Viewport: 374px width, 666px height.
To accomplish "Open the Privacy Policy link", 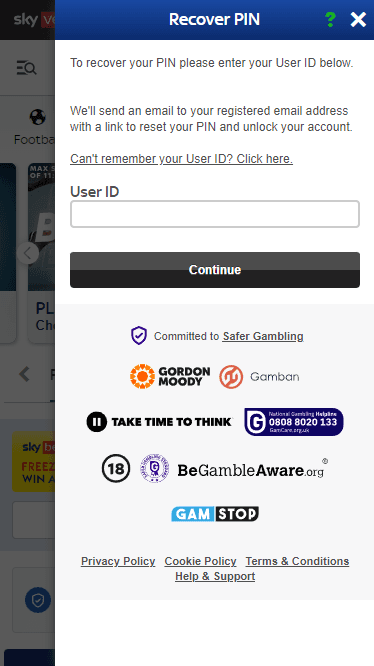I will (118, 561).
